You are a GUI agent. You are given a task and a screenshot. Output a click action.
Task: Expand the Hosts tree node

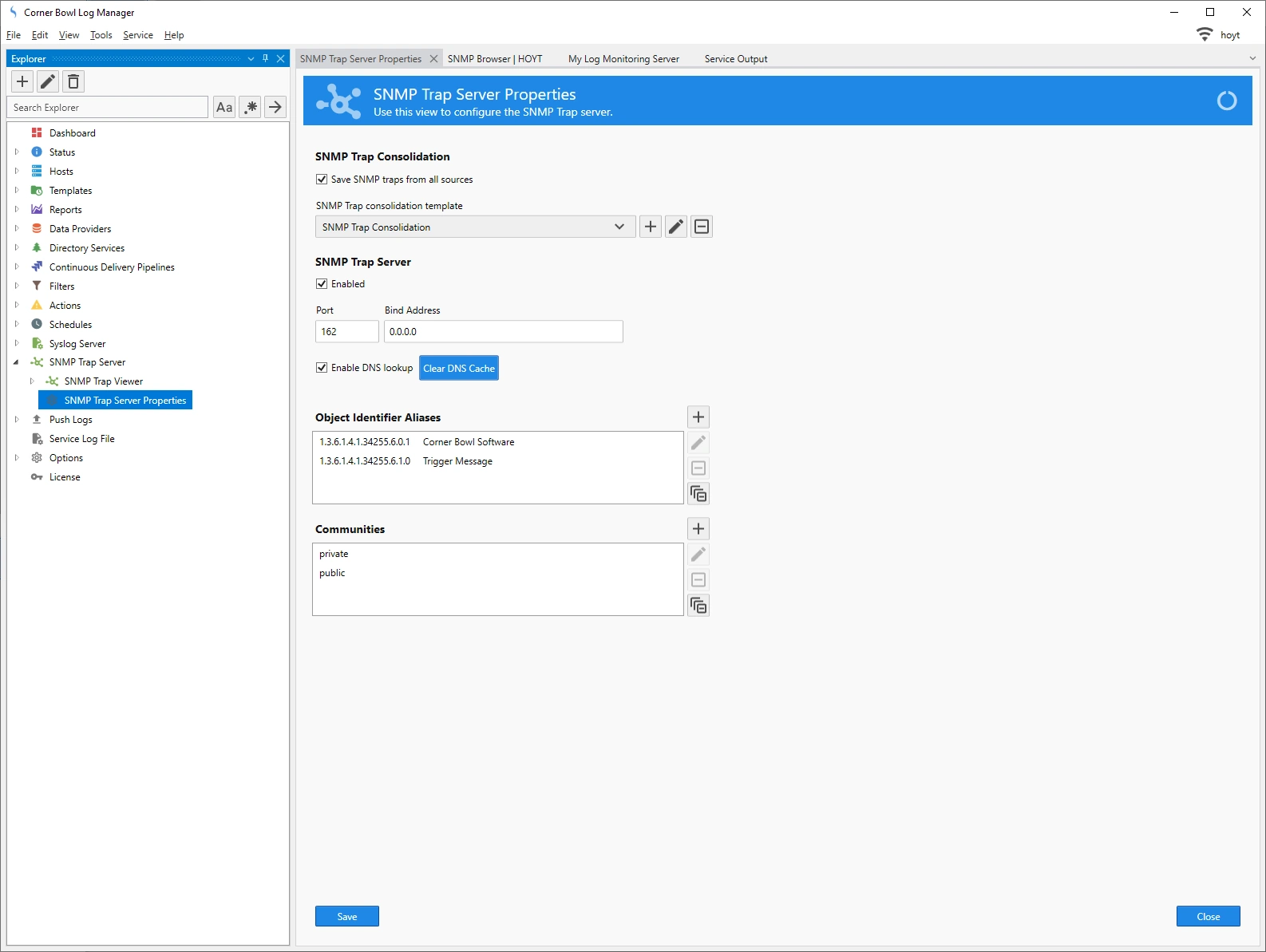pos(17,171)
